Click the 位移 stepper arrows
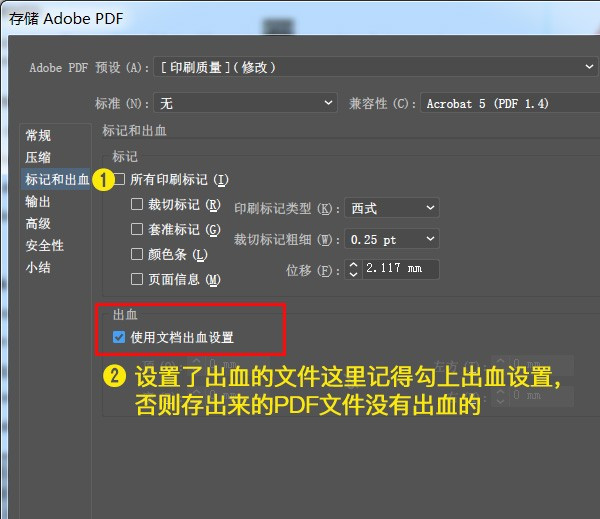600x519 pixels. [354, 269]
